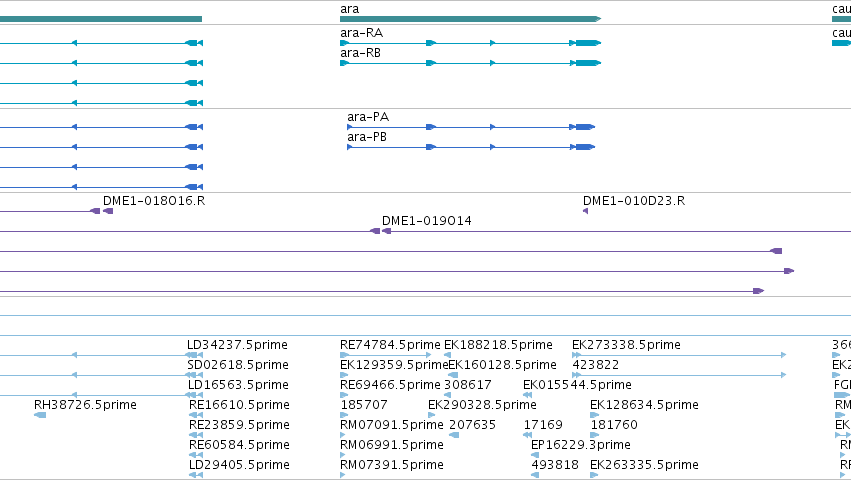This screenshot has width=851, height=480.
Task: Select the ara-RA transcript label
Action: [x=361, y=33]
